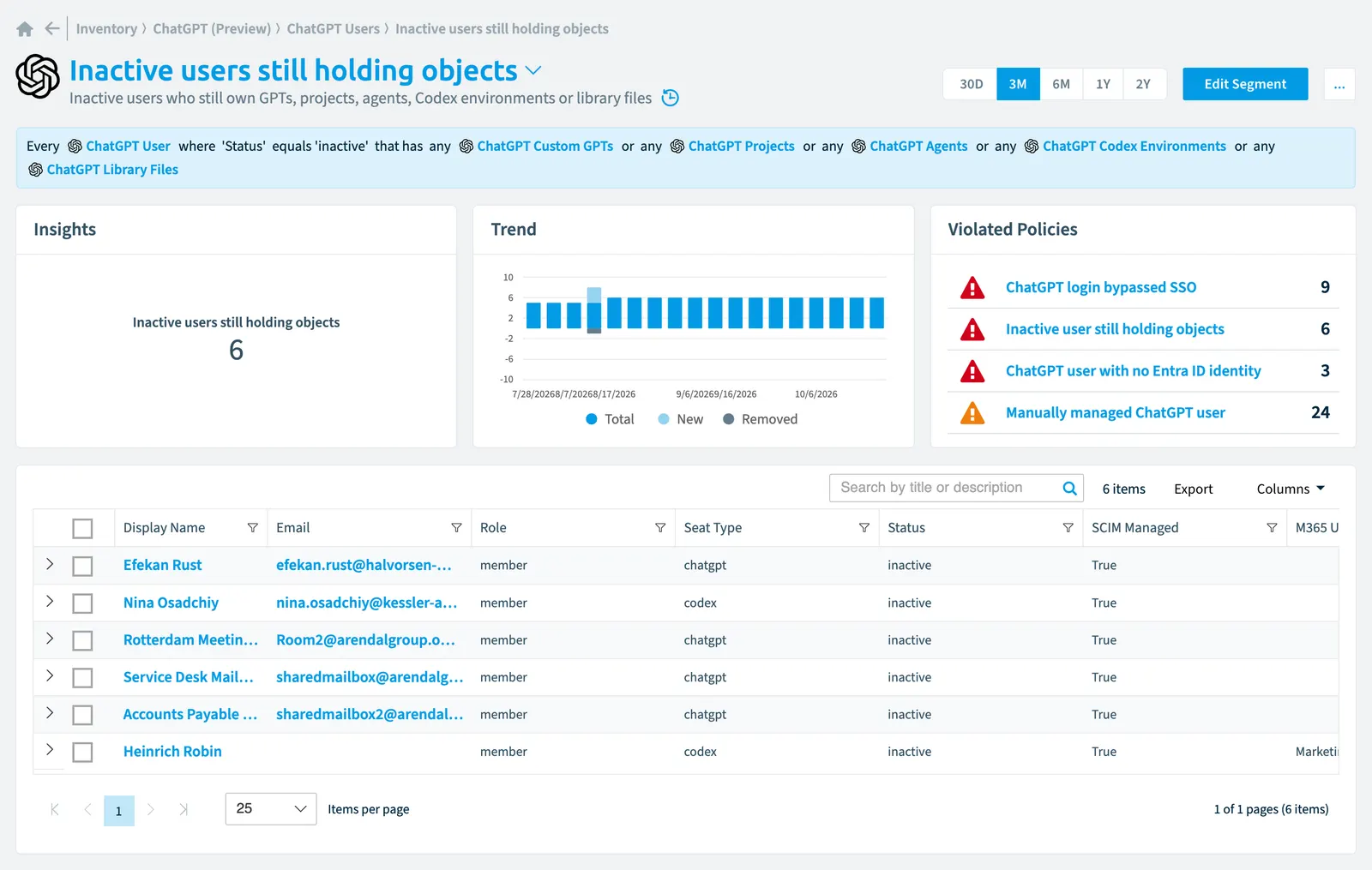Open the history clock icon beside description
Screen dimensions: 1372x870
click(671, 98)
